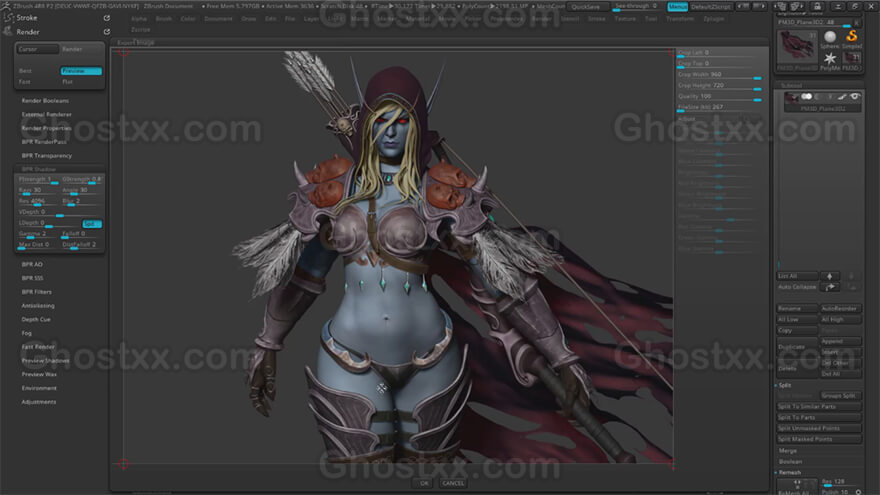Select the SimpleBrush tool icon
Image resolution: width=880 pixels, height=495 pixels.
(x=851, y=38)
